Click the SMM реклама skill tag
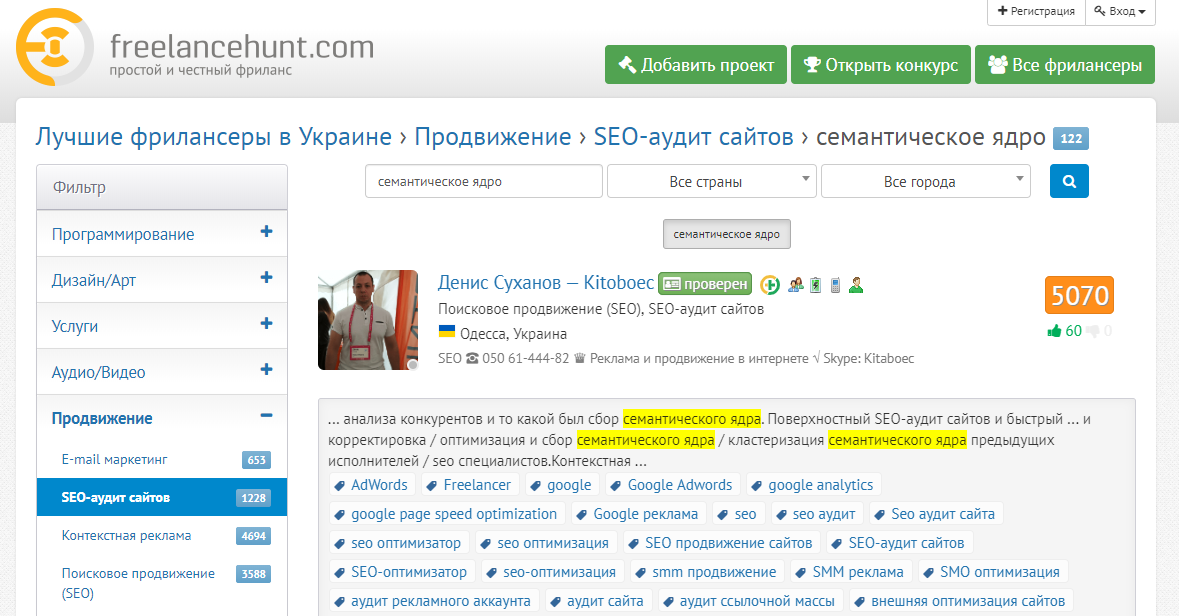The image size is (1179, 616). [x=850, y=572]
